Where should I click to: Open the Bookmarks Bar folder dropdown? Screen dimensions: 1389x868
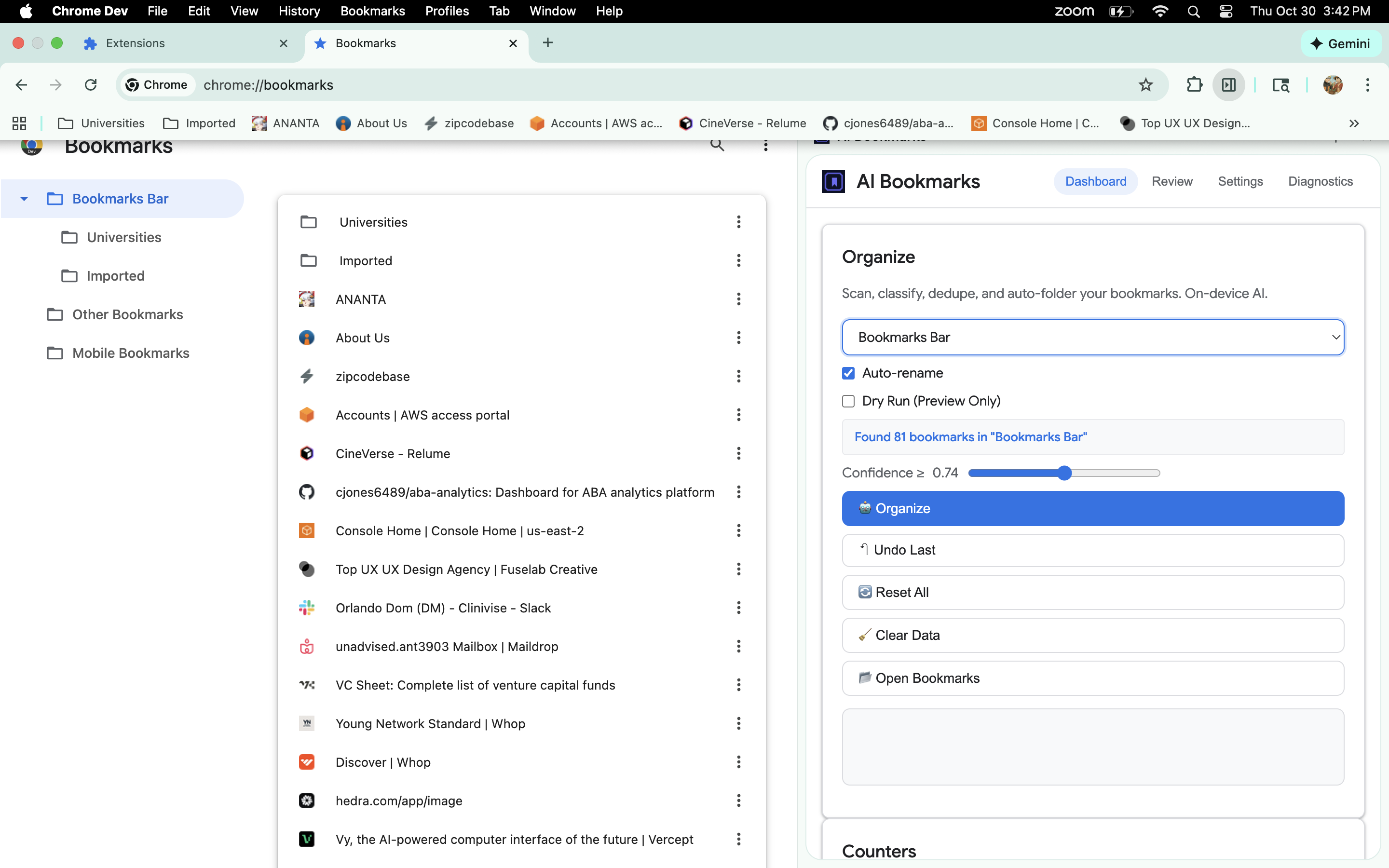tap(1092, 337)
